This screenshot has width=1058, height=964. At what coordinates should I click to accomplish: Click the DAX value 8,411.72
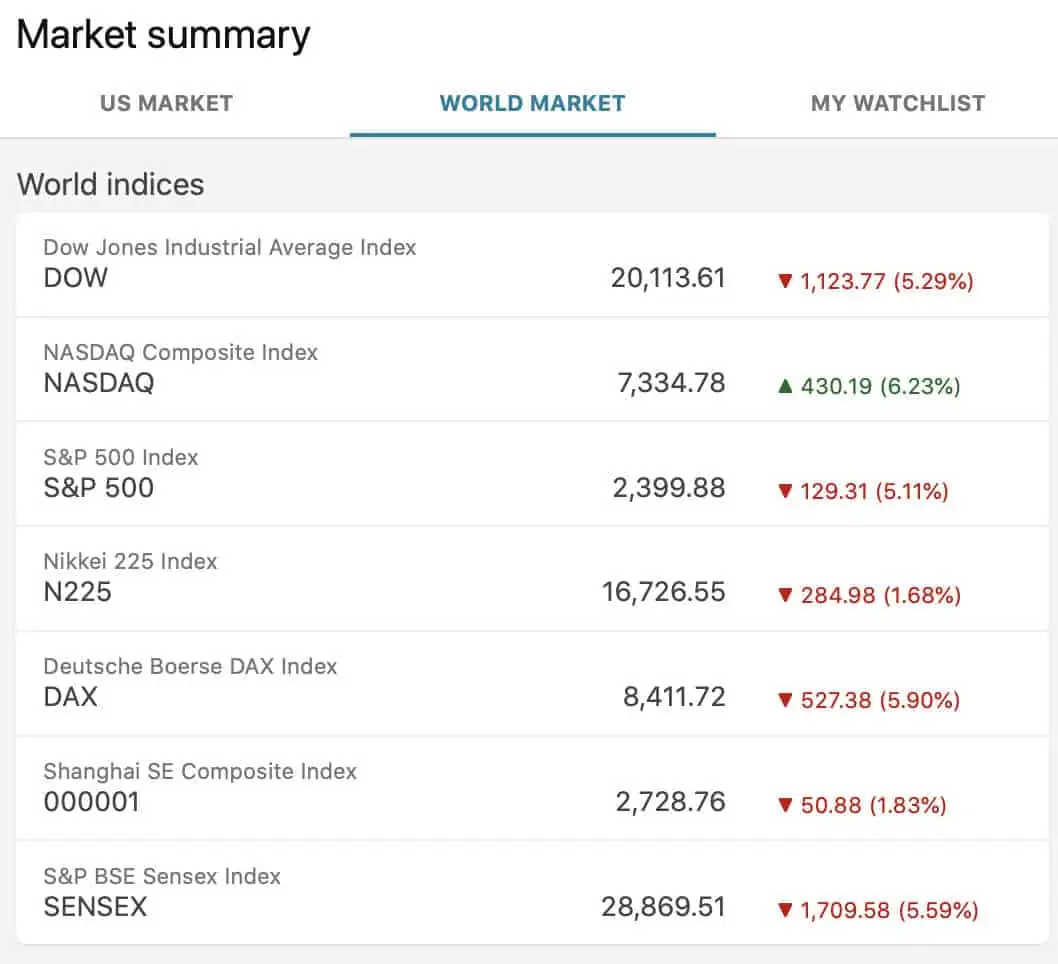coord(674,697)
